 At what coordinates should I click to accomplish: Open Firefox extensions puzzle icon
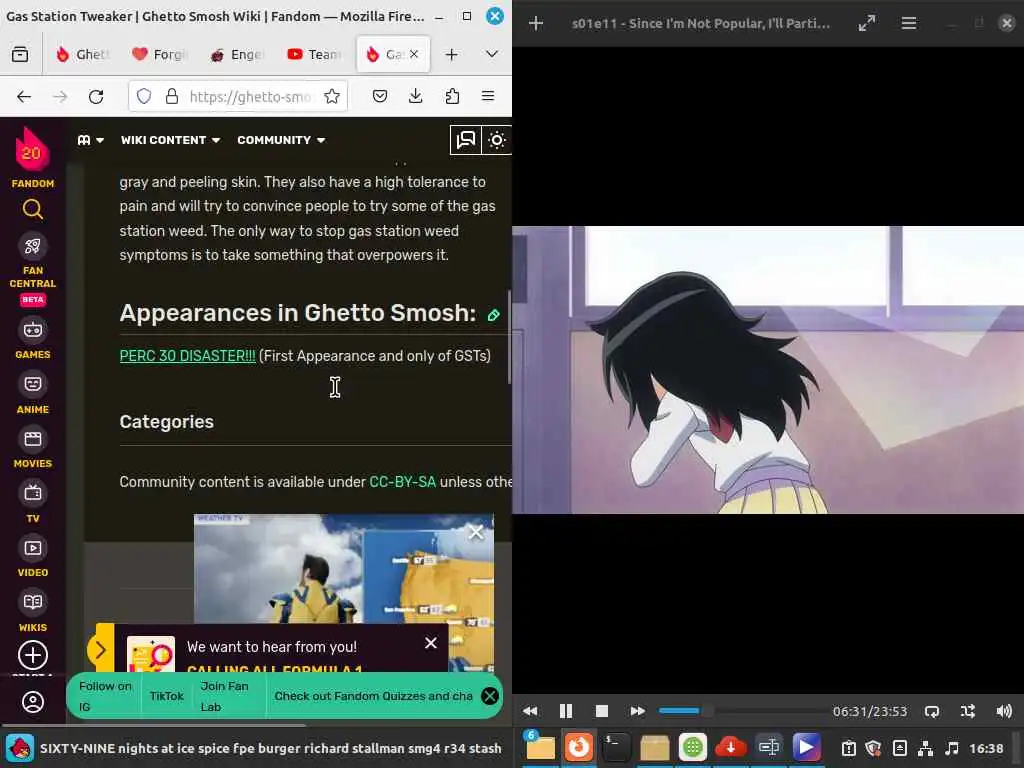coord(452,97)
